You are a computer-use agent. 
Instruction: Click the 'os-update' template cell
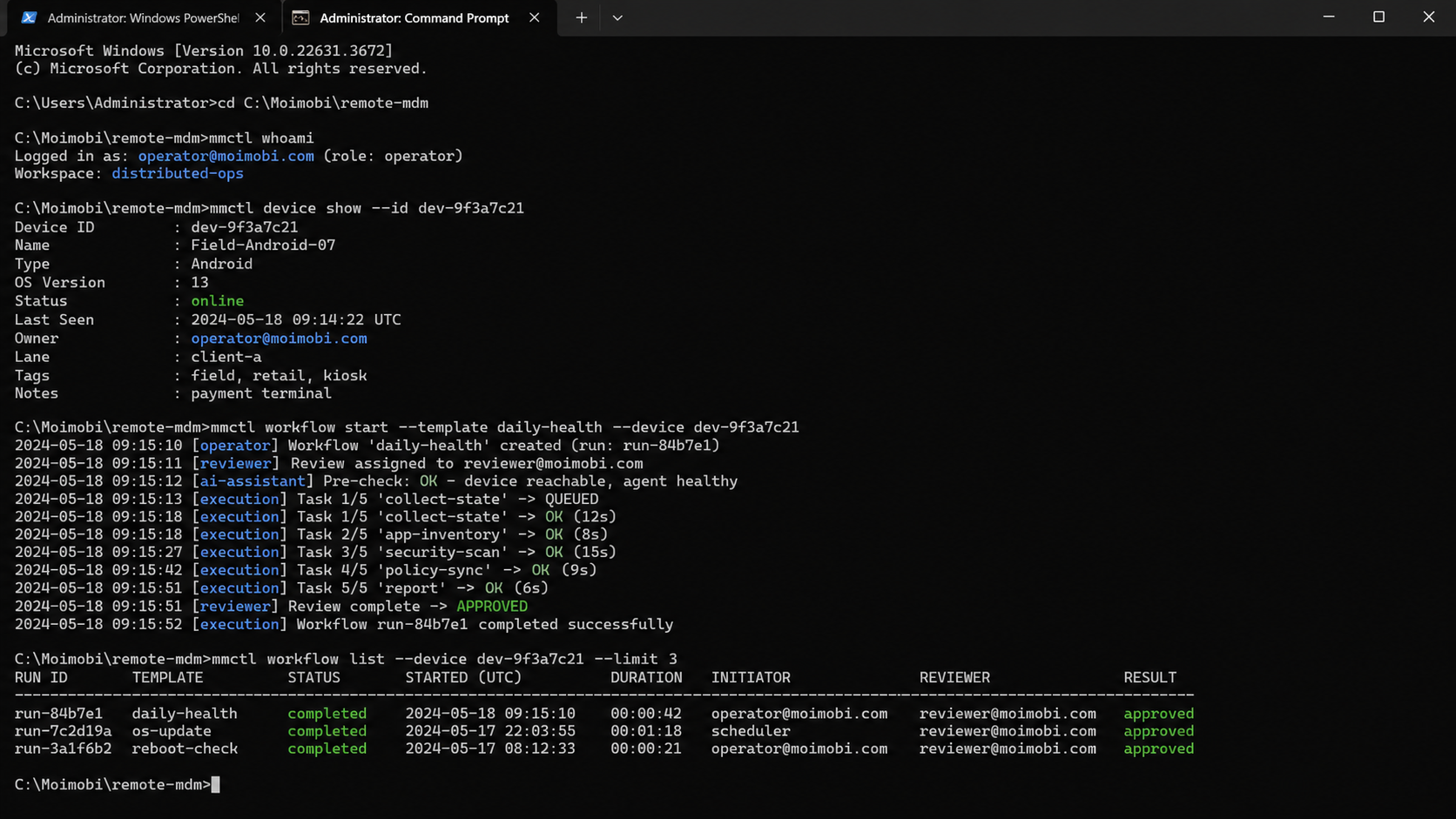point(172,731)
